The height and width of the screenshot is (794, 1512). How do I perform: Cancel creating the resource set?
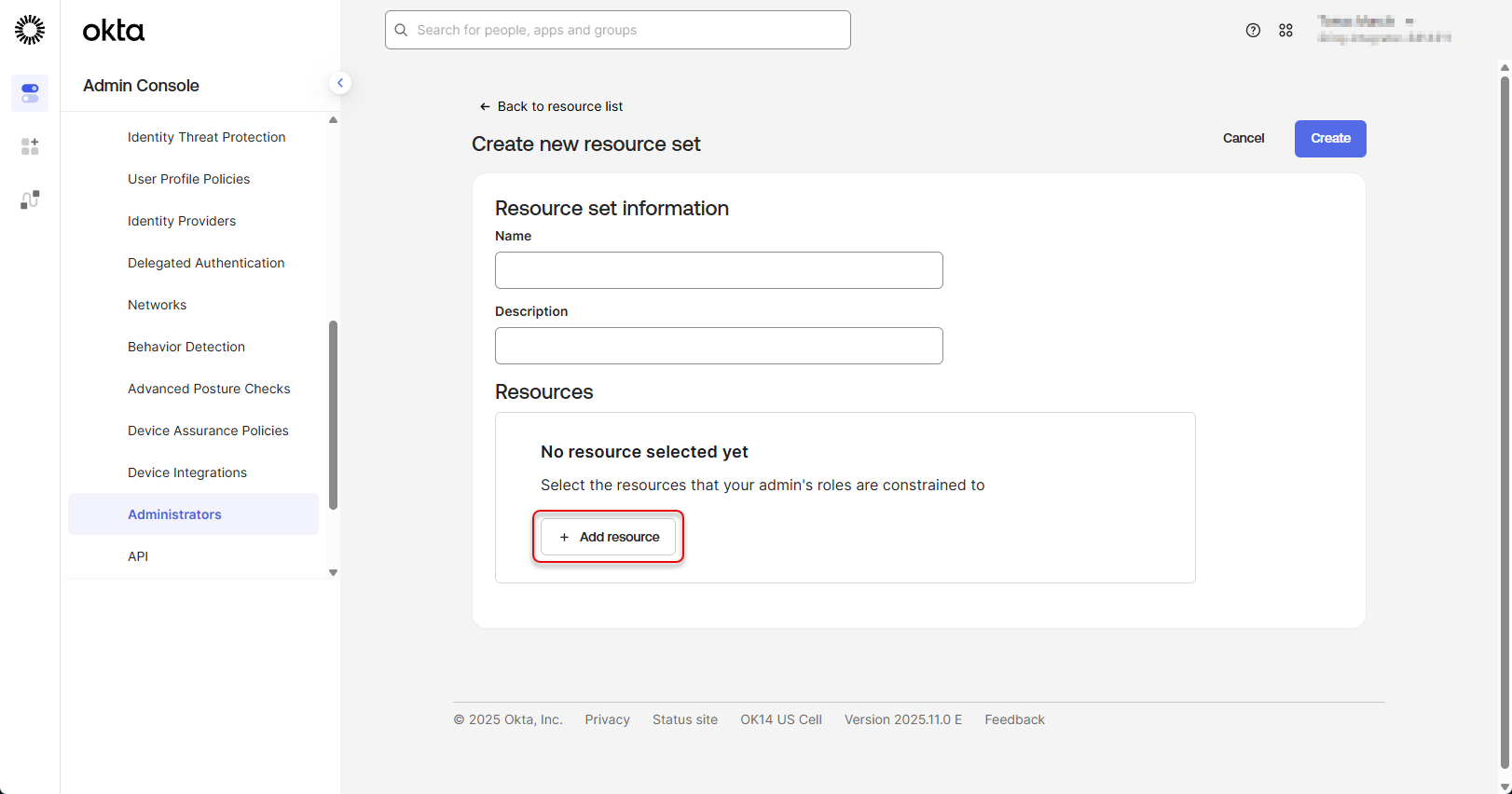[1244, 138]
